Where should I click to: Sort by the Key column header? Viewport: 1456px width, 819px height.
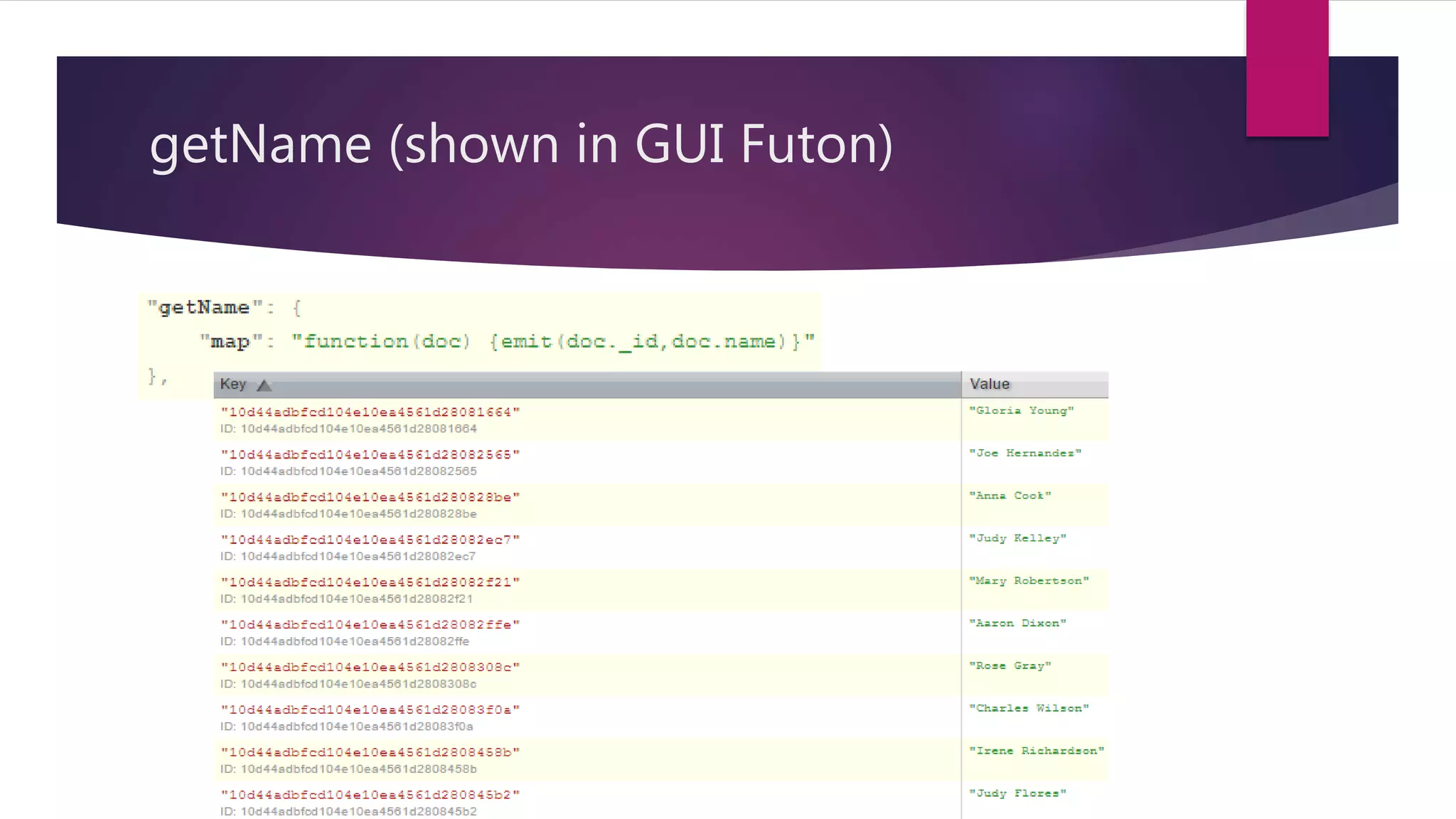[587, 385]
